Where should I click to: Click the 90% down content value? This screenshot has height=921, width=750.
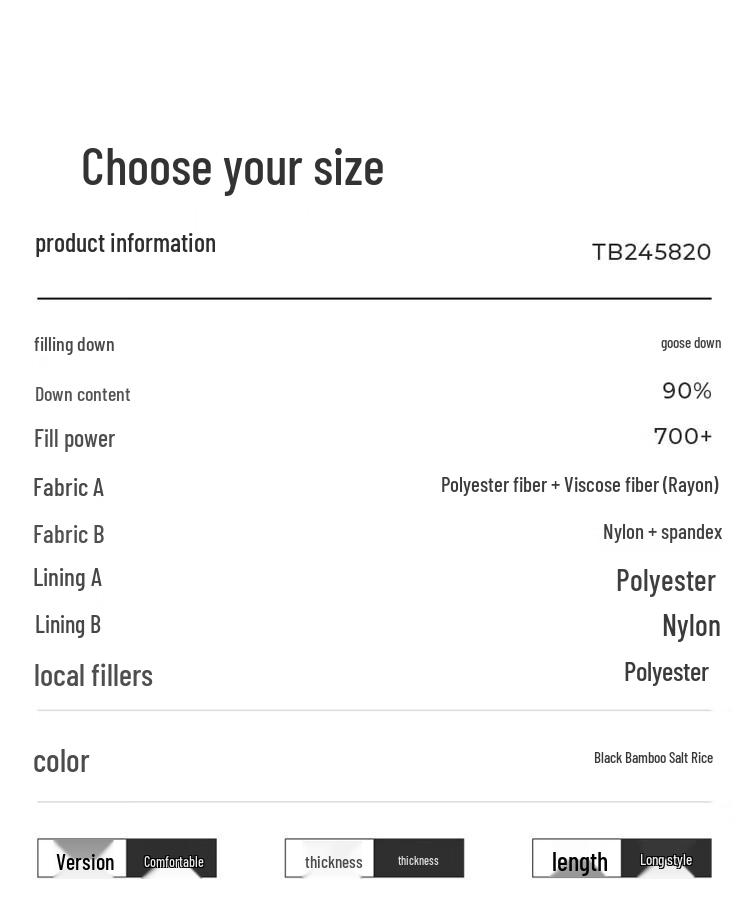(686, 391)
